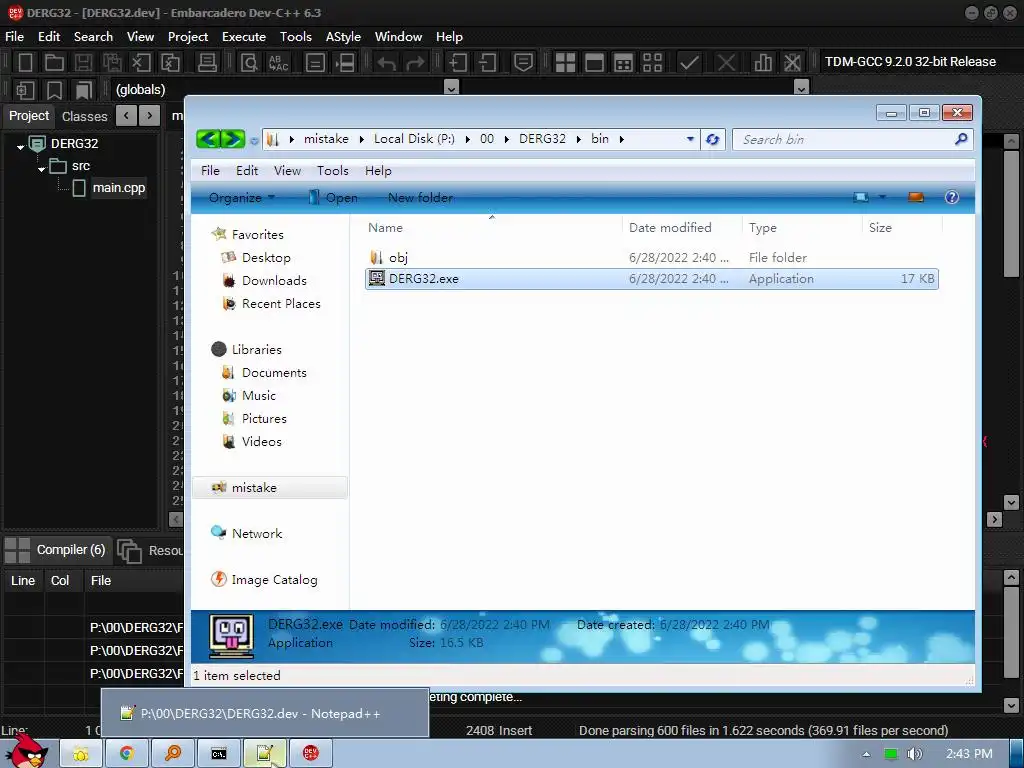Click the green Back arrow in Explorer window
This screenshot has height=768, width=1024.
pos(208,139)
